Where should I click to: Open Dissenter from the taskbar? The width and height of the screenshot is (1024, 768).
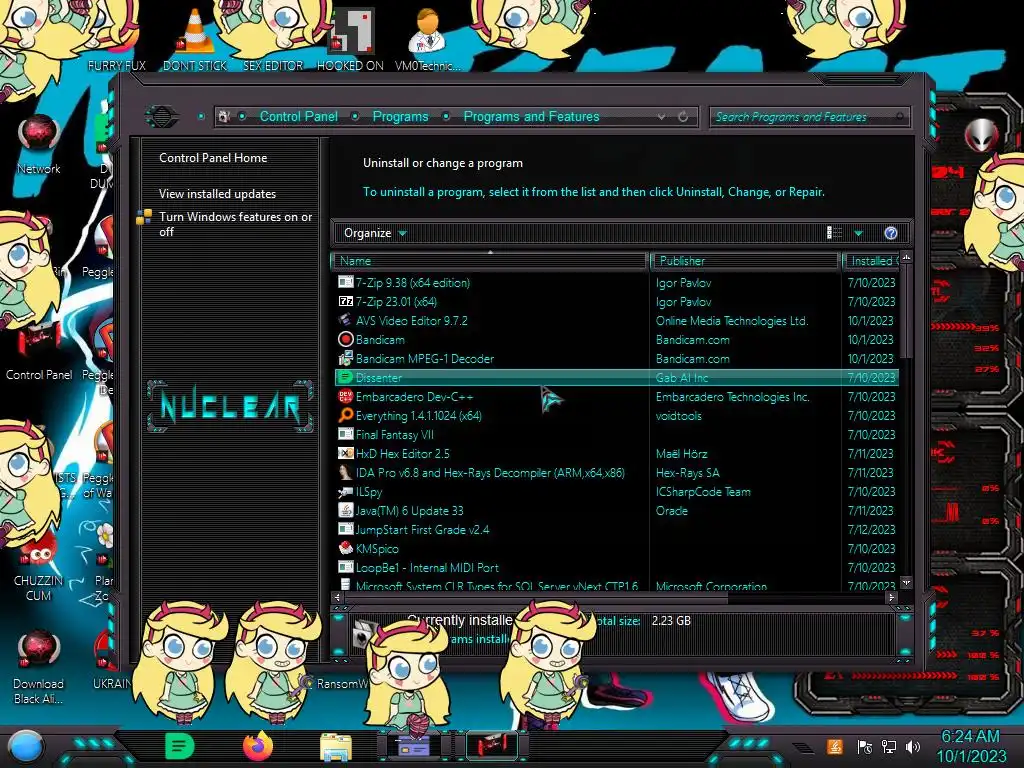point(180,746)
